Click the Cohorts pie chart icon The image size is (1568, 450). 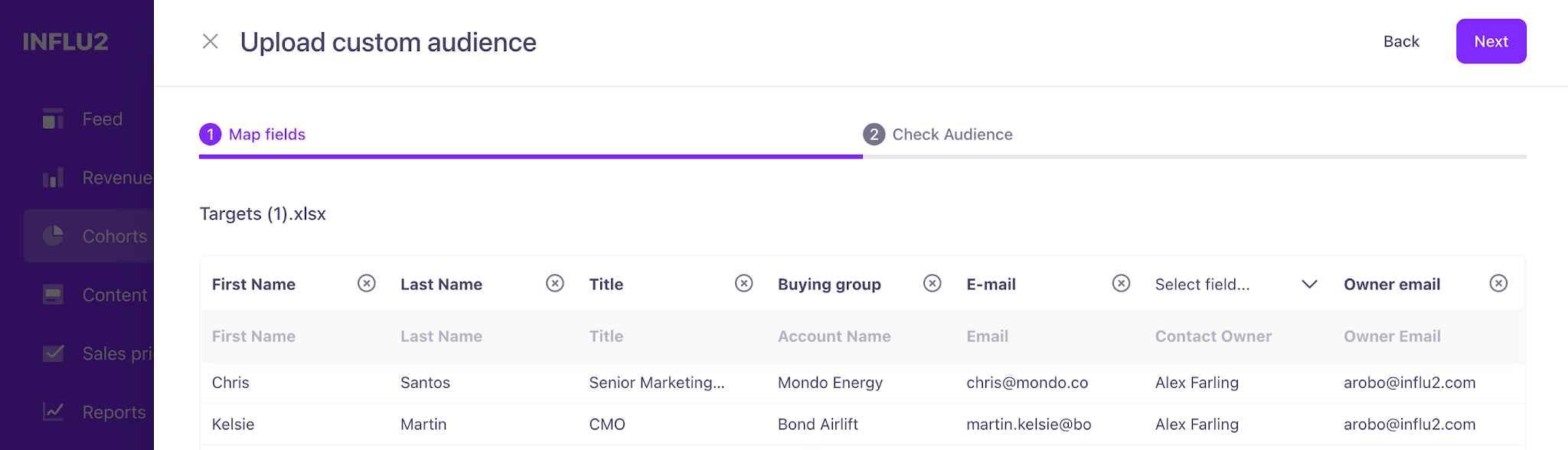(x=53, y=236)
